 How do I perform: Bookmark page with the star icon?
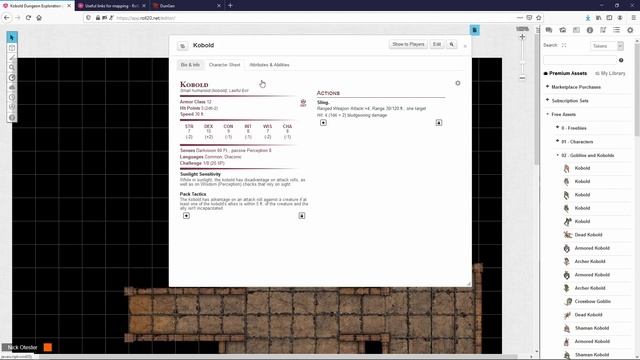[539, 18]
